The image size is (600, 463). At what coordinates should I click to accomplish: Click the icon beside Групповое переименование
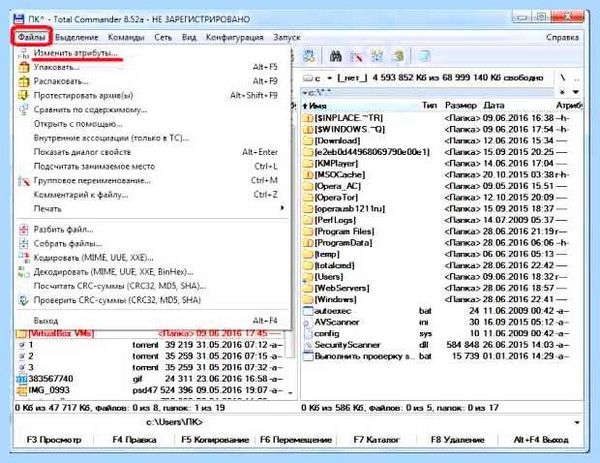(24, 181)
